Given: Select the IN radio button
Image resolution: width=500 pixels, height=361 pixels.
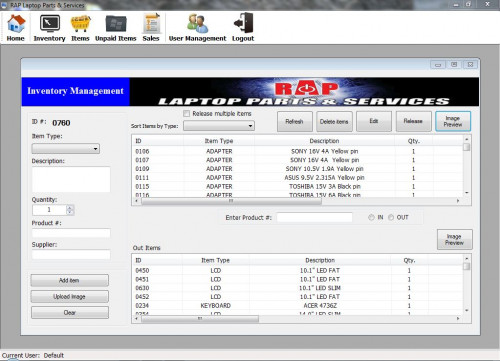Looking at the screenshot, I should click(371, 217).
